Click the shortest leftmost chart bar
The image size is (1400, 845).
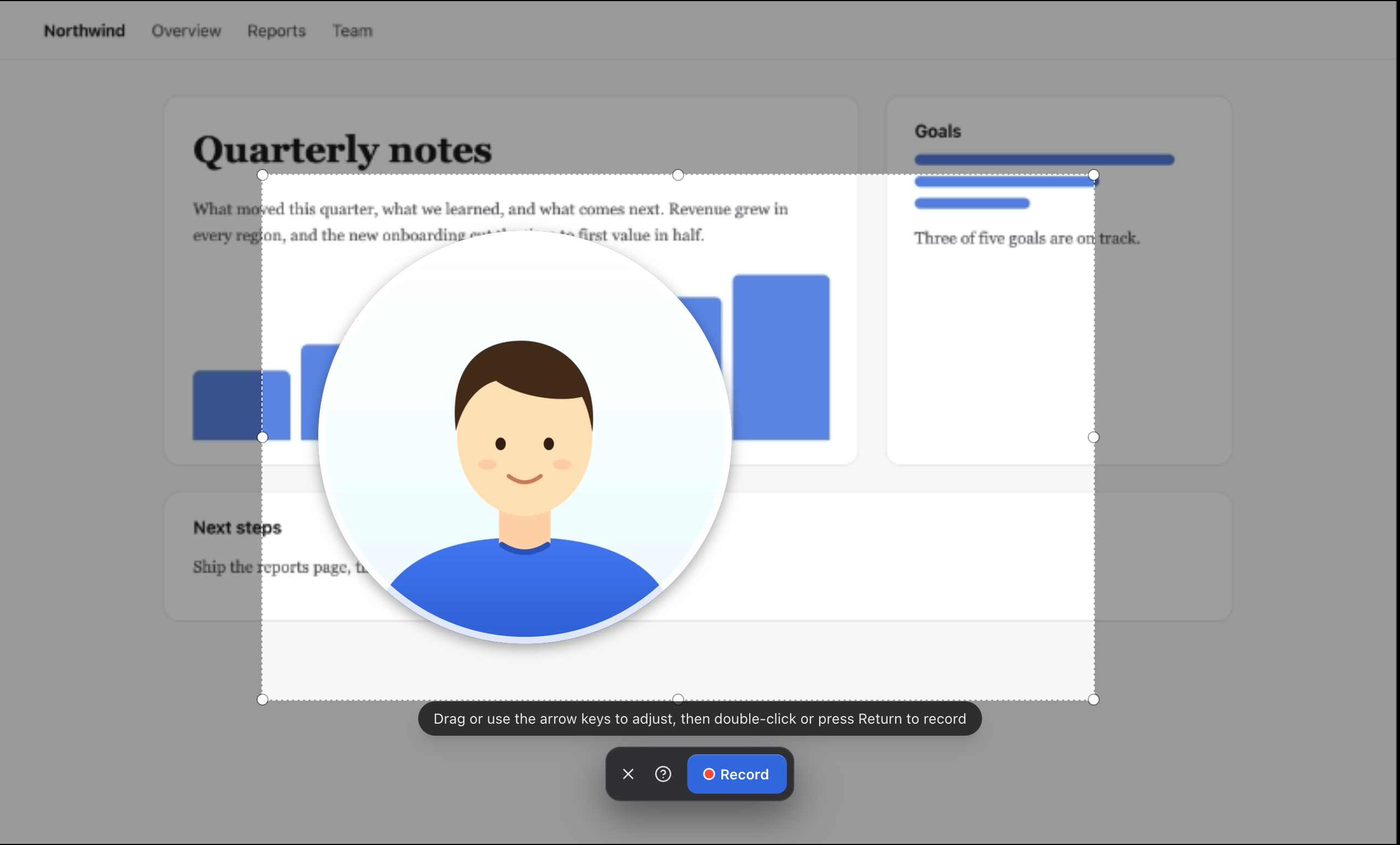tap(242, 406)
